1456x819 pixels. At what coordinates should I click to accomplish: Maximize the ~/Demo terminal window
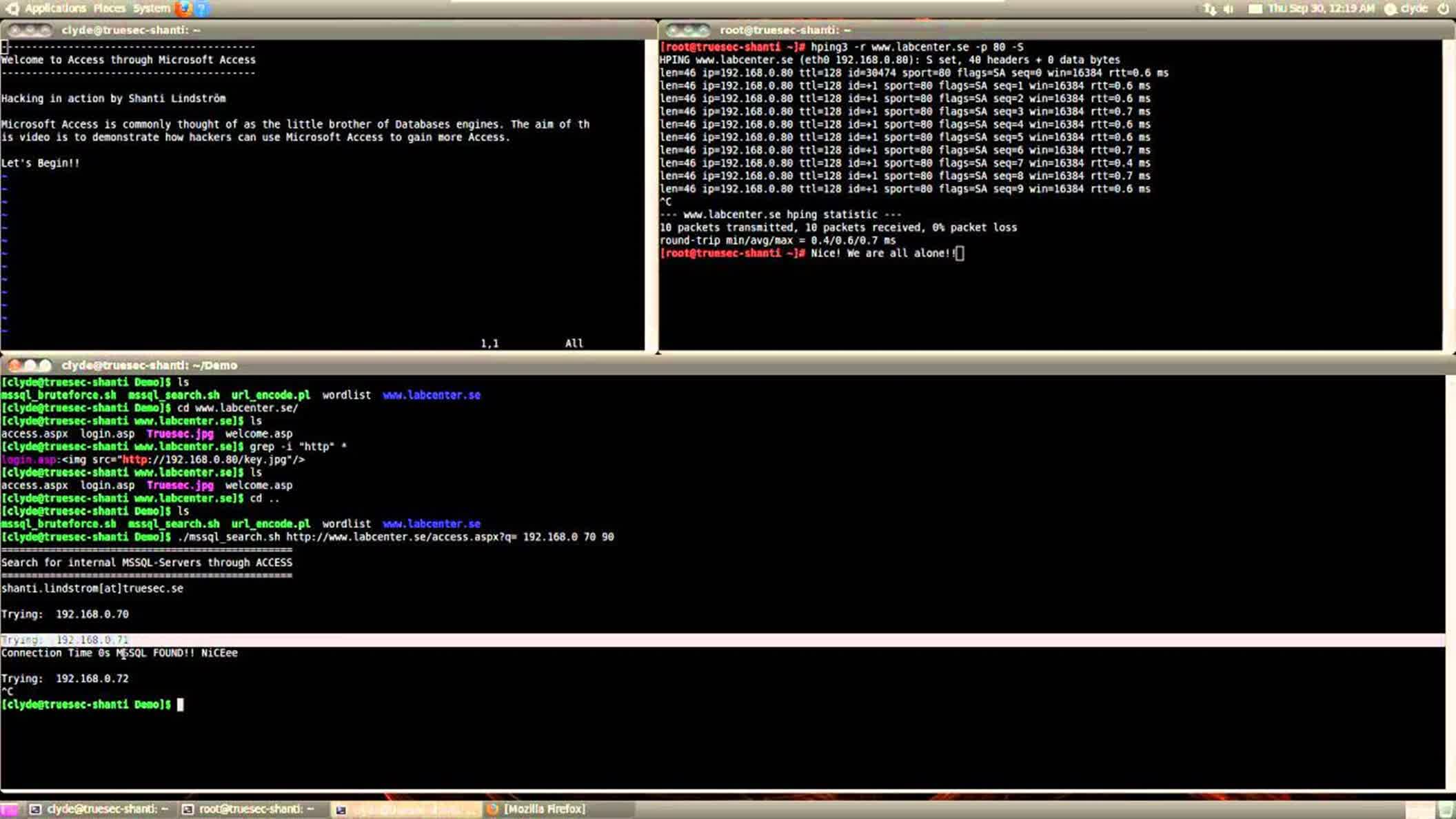coord(45,365)
